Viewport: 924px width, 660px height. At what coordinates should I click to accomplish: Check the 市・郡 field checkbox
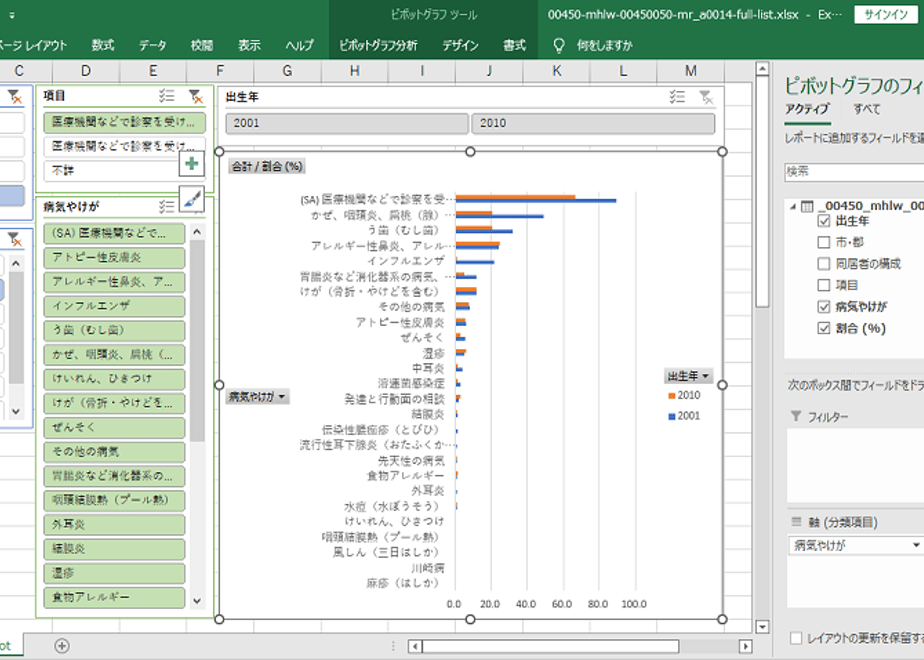[x=824, y=242]
